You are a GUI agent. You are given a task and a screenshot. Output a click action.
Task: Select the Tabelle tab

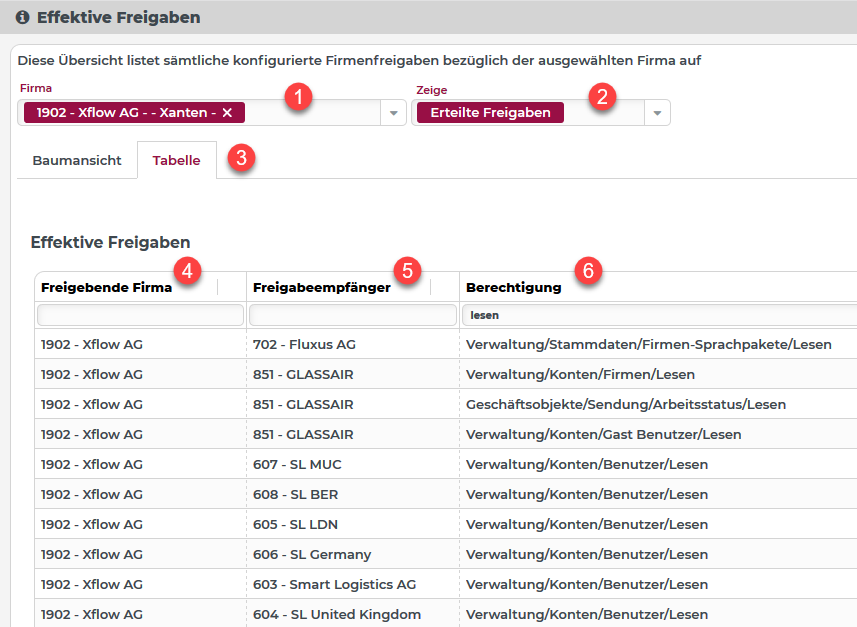point(176,160)
